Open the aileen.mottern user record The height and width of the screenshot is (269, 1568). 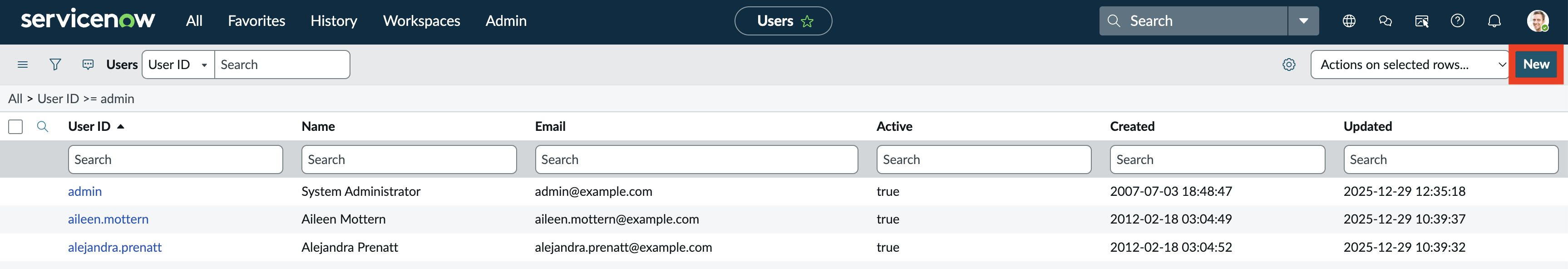108,219
